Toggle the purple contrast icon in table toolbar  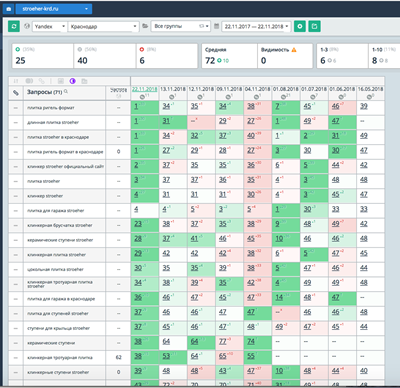(x=73, y=81)
